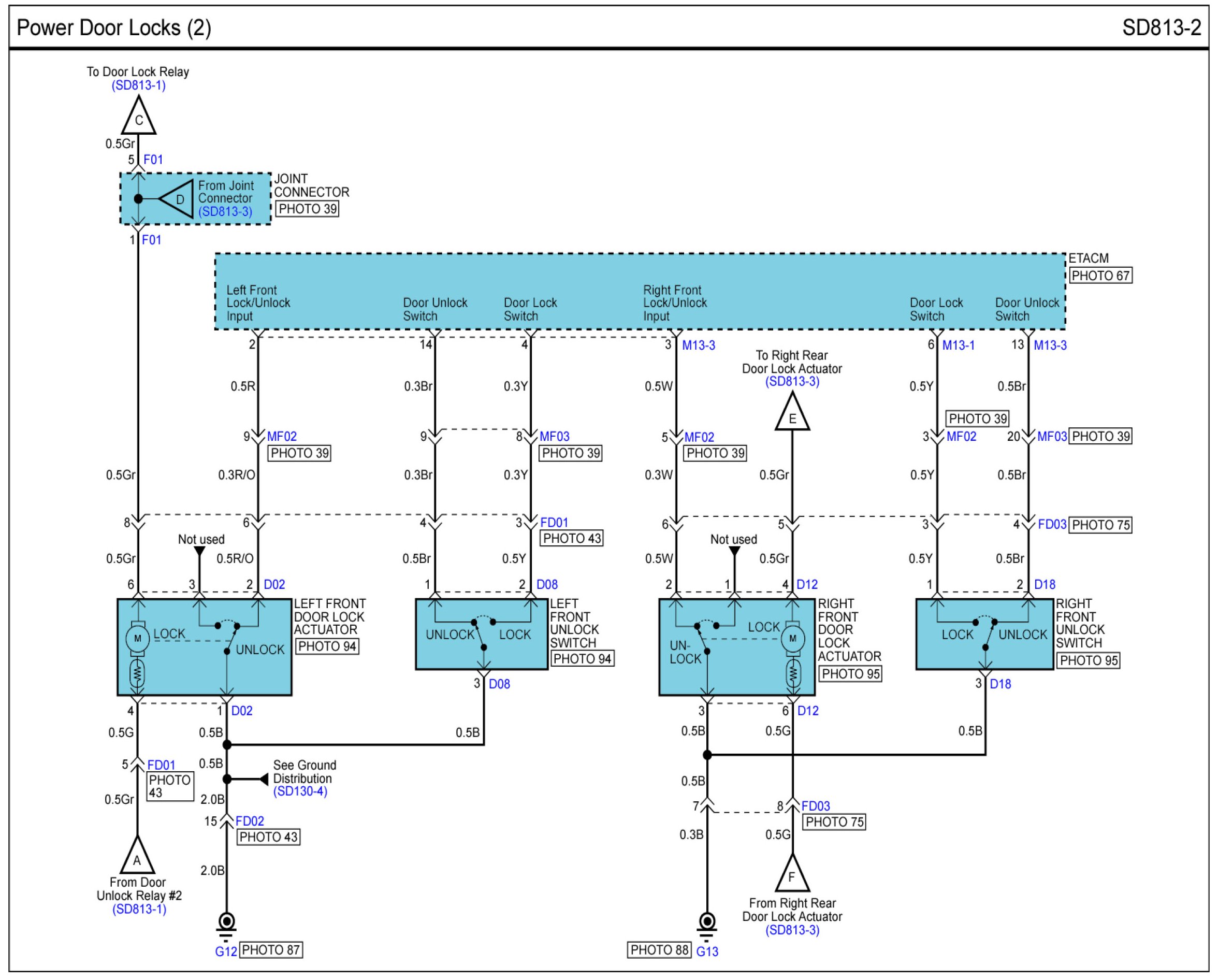1218x980 pixels.
Task: Click PHOTO 94 under left front door lock actuator
Action: (x=327, y=646)
